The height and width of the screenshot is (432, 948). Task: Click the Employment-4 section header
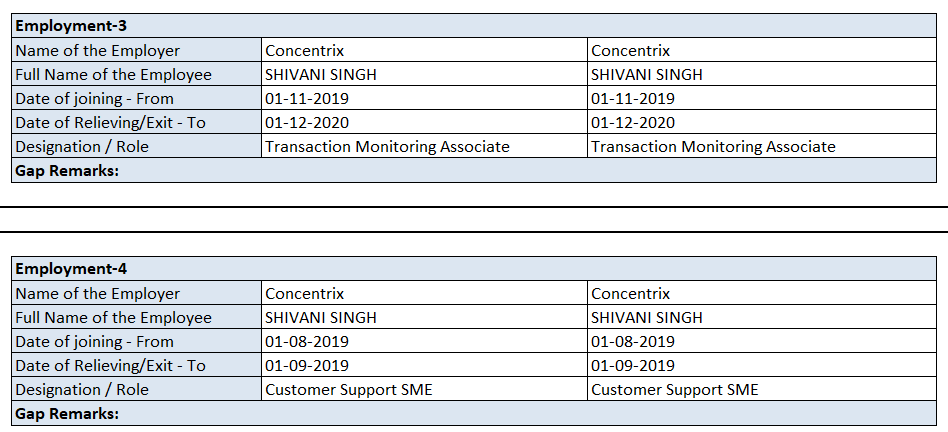(71, 269)
